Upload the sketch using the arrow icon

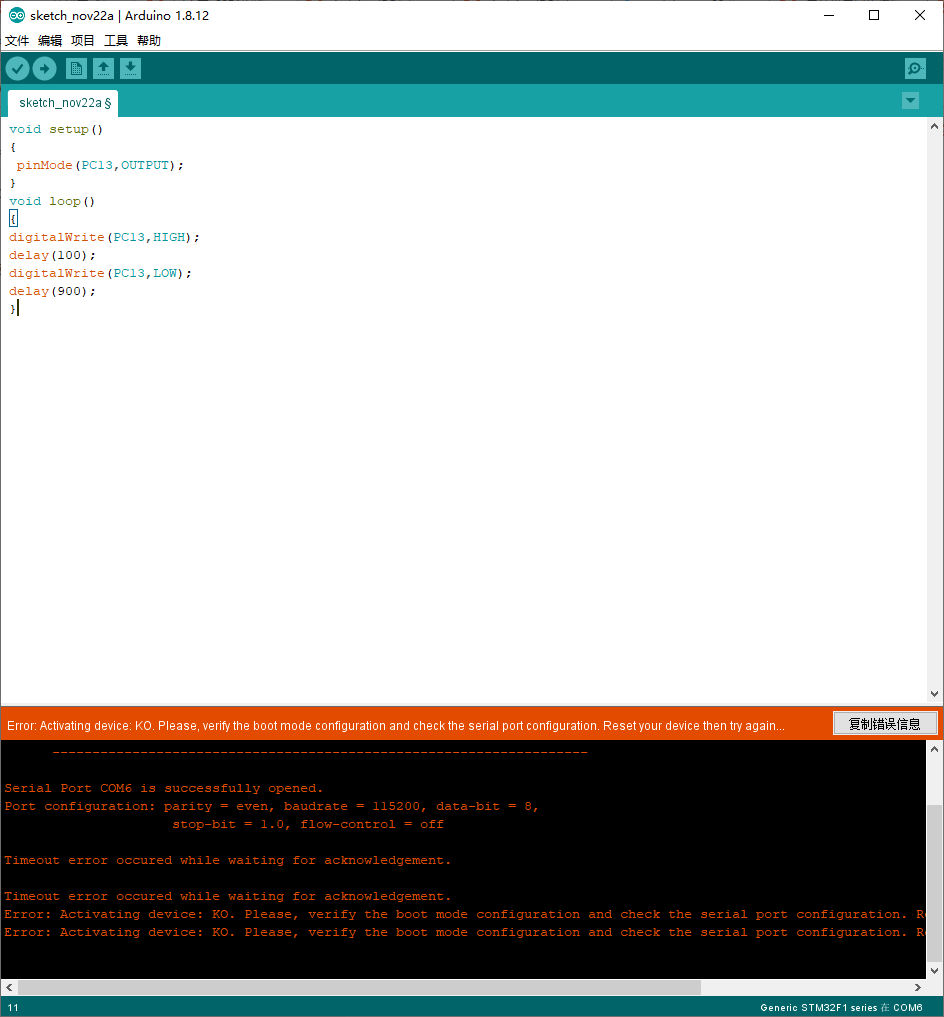coord(44,68)
